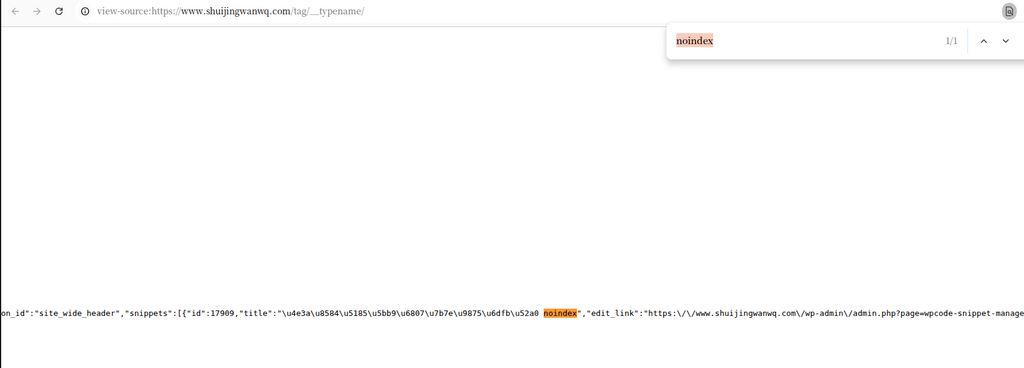The height and width of the screenshot is (368, 1024).
Task: Click the 1/1 match counter
Action: [x=952, y=41]
